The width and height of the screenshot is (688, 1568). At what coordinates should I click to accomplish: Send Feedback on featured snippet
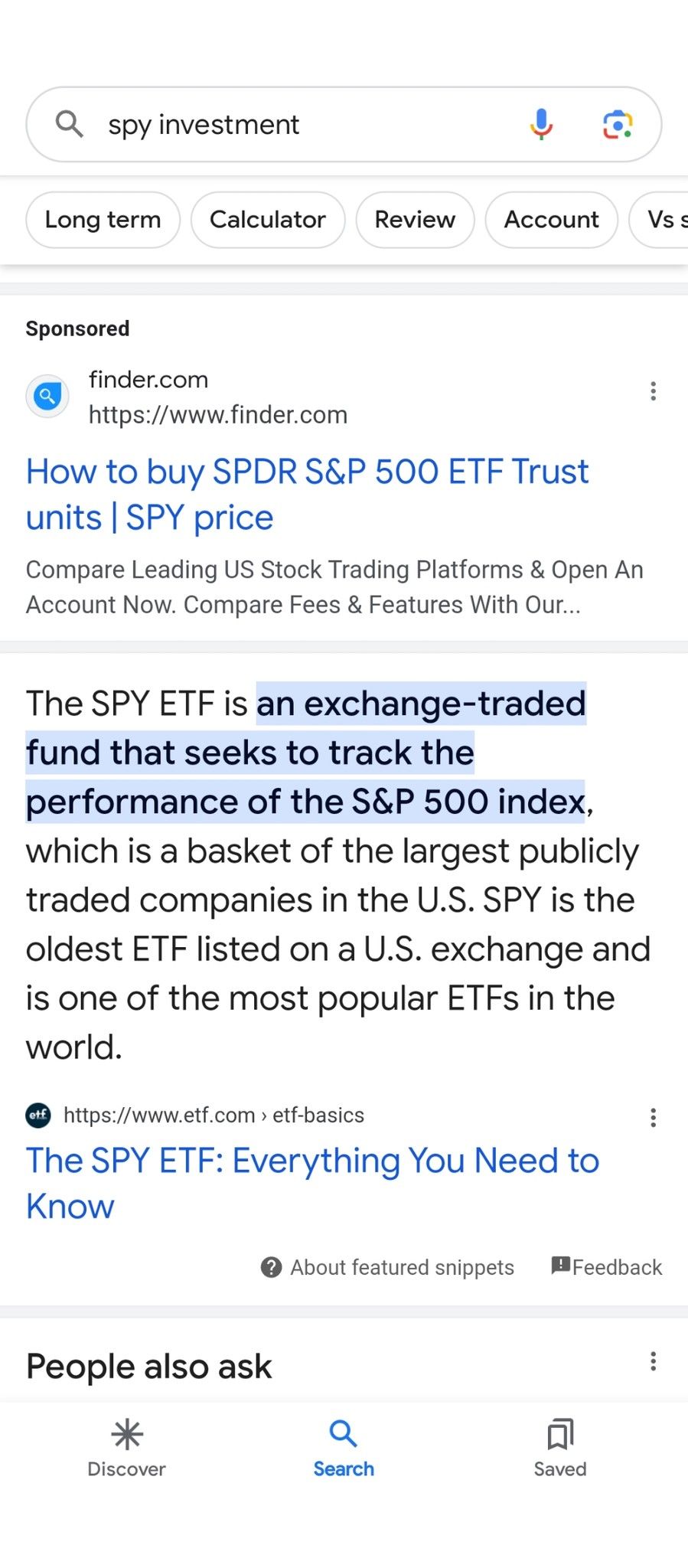click(x=607, y=1267)
